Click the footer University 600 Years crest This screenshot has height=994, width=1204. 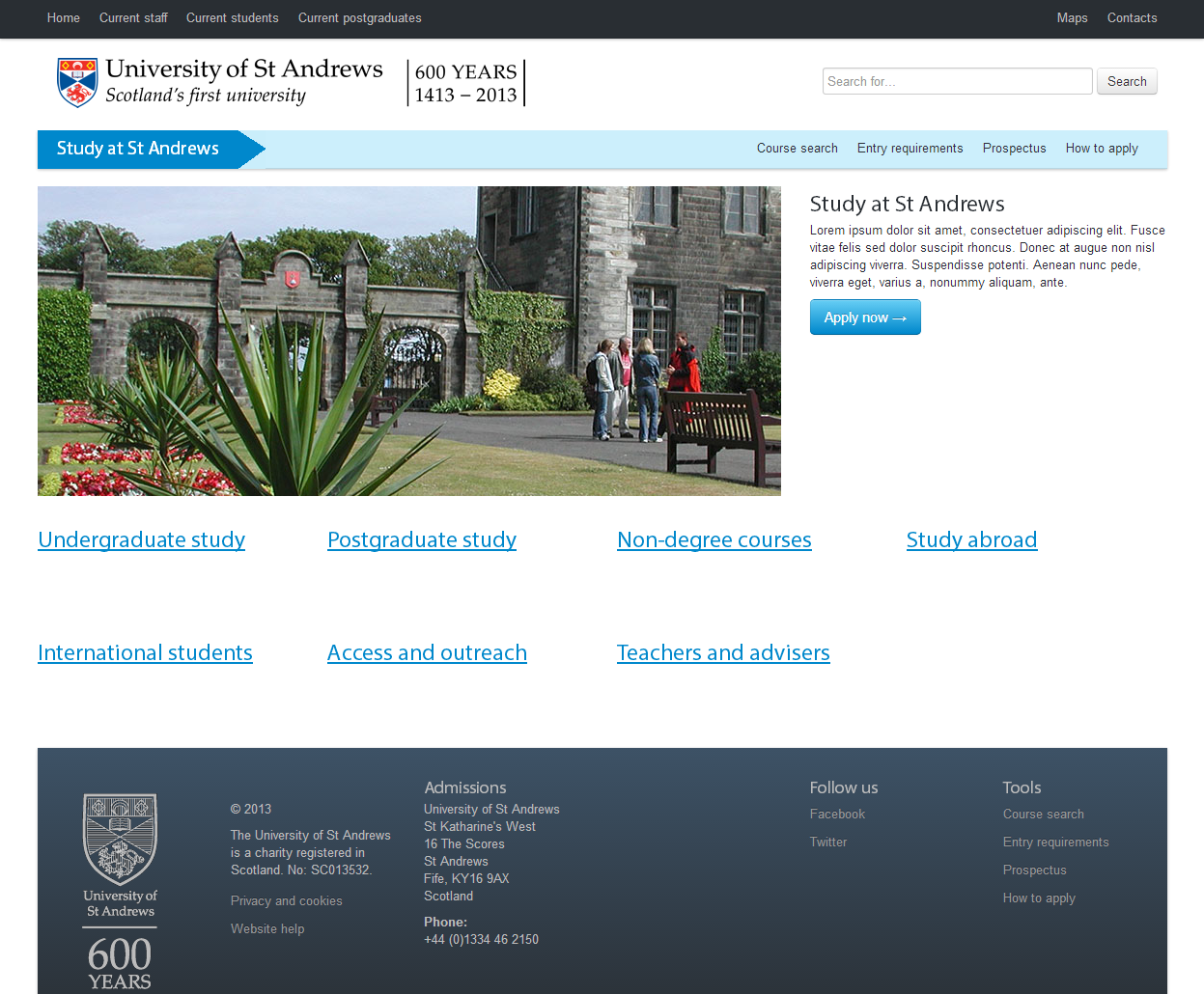pyautogui.click(x=120, y=893)
